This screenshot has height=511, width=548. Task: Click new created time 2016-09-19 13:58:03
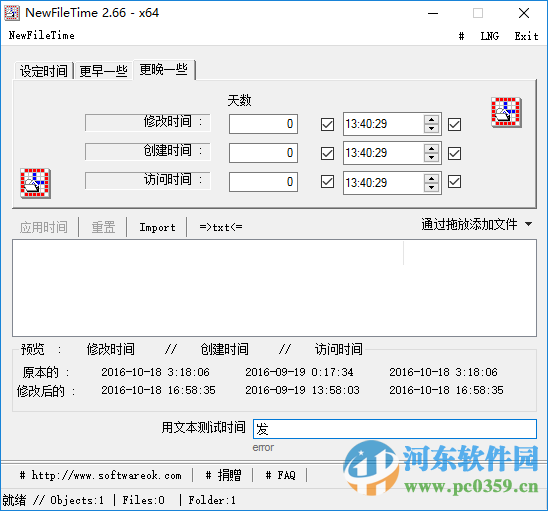[x=302, y=390]
